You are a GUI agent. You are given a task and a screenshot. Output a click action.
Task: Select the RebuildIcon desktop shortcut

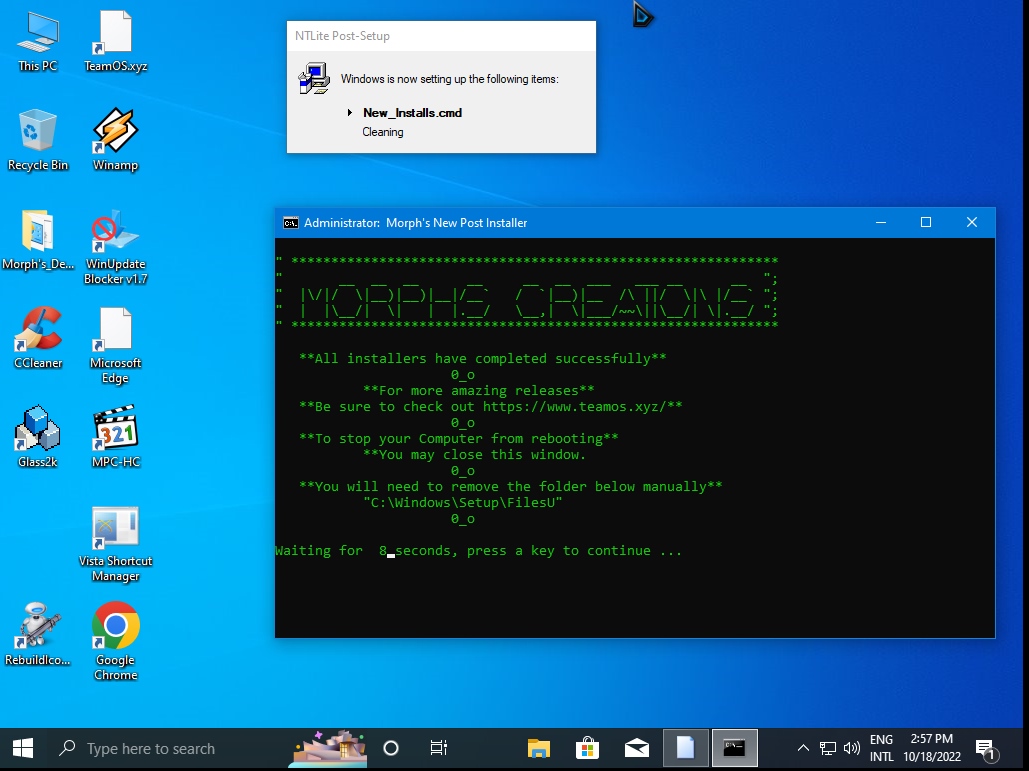(x=38, y=628)
